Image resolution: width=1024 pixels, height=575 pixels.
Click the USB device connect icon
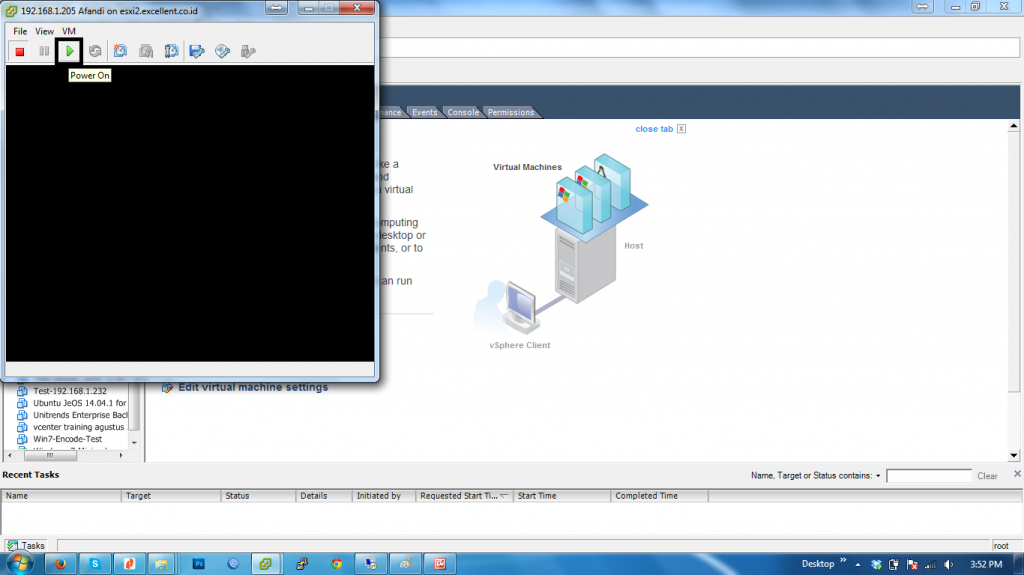(x=248, y=51)
